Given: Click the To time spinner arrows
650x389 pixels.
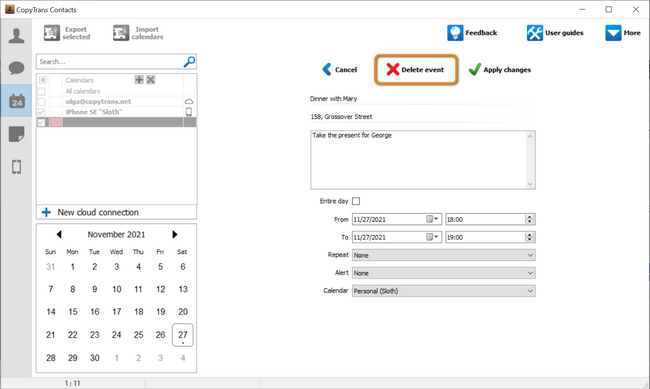Looking at the screenshot, I should coord(529,237).
